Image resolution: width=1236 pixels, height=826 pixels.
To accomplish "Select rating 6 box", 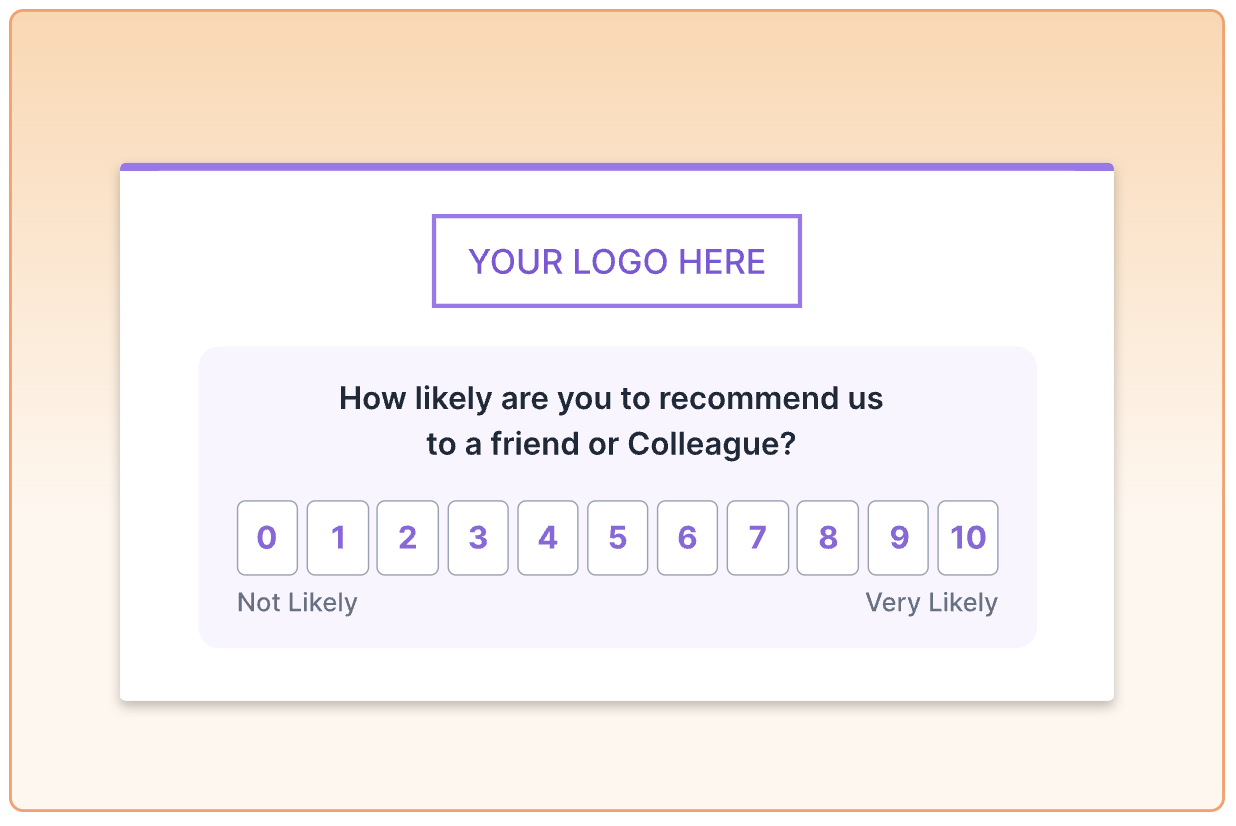I will [687, 538].
